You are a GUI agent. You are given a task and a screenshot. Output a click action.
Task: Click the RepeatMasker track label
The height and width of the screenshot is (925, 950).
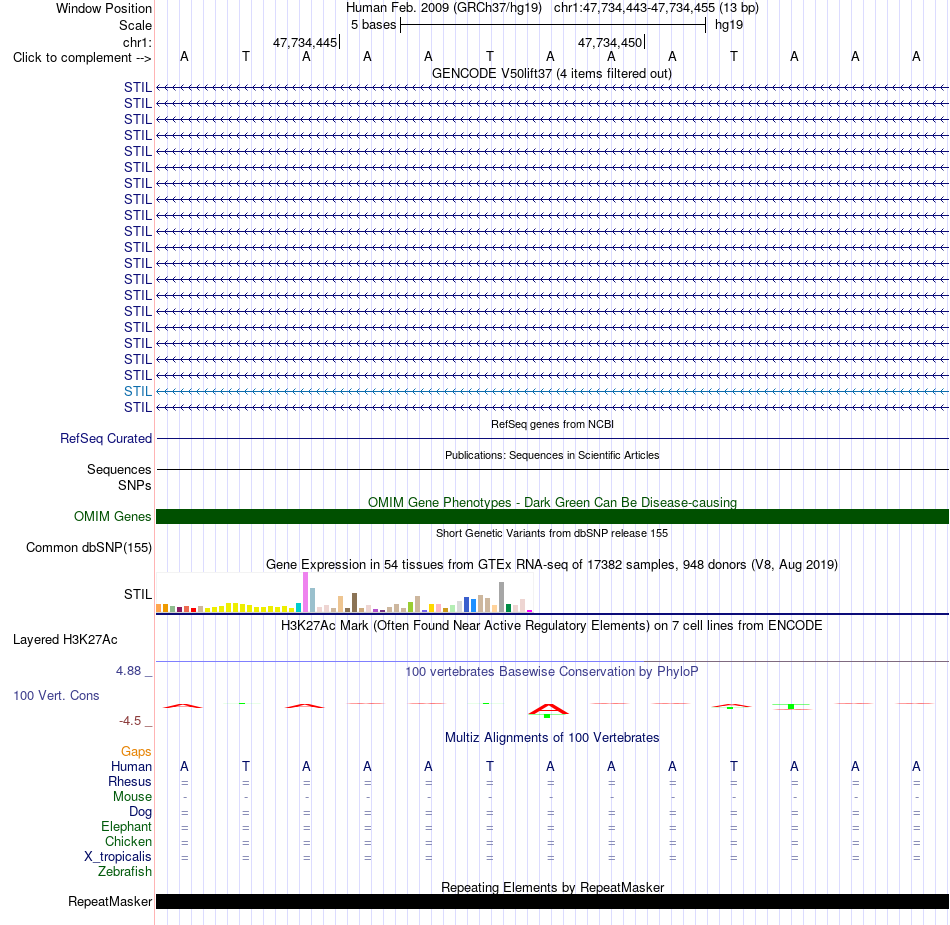pyautogui.click(x=110, y=901)
